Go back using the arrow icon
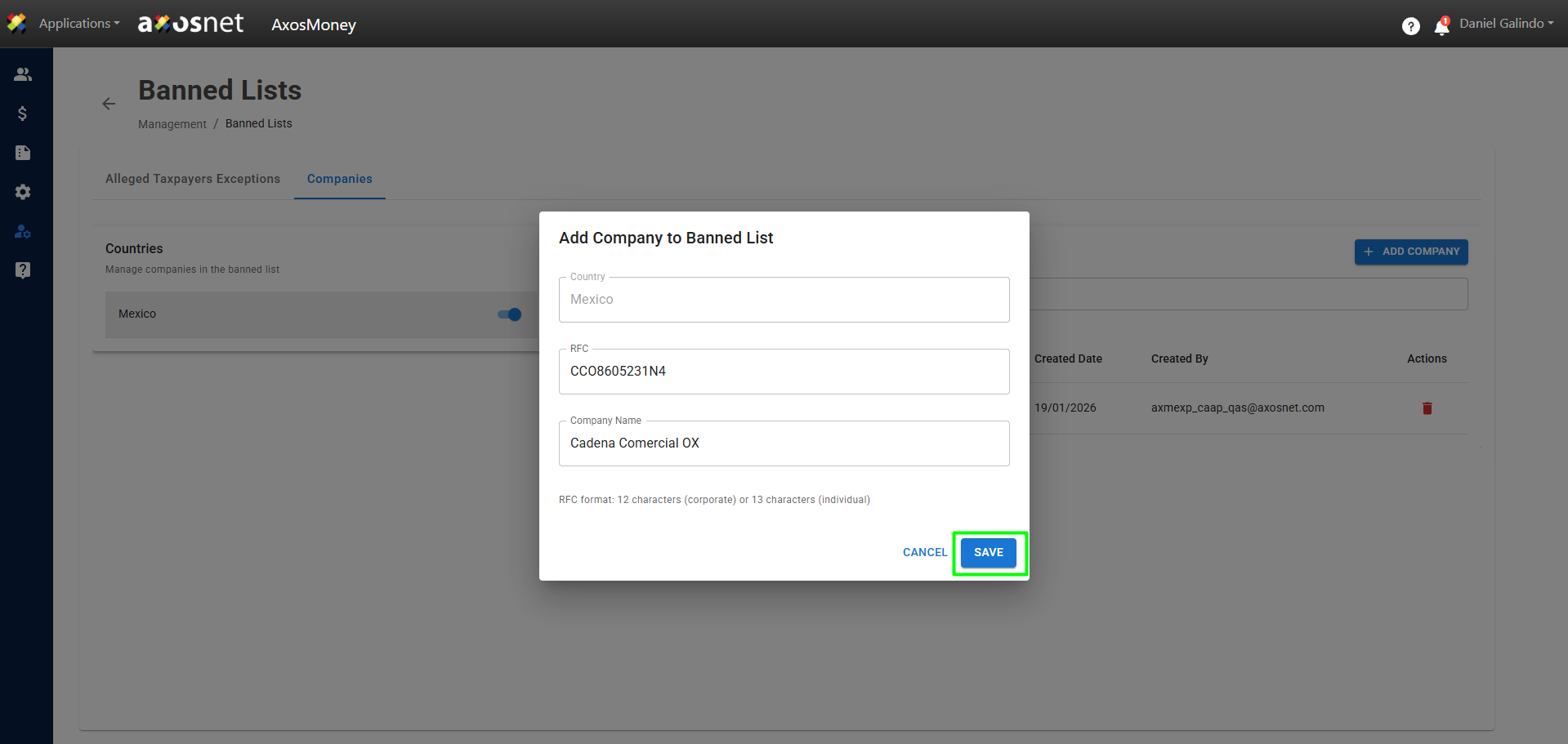The height and width of the screenshot is (744, 1568). point(109,104)
